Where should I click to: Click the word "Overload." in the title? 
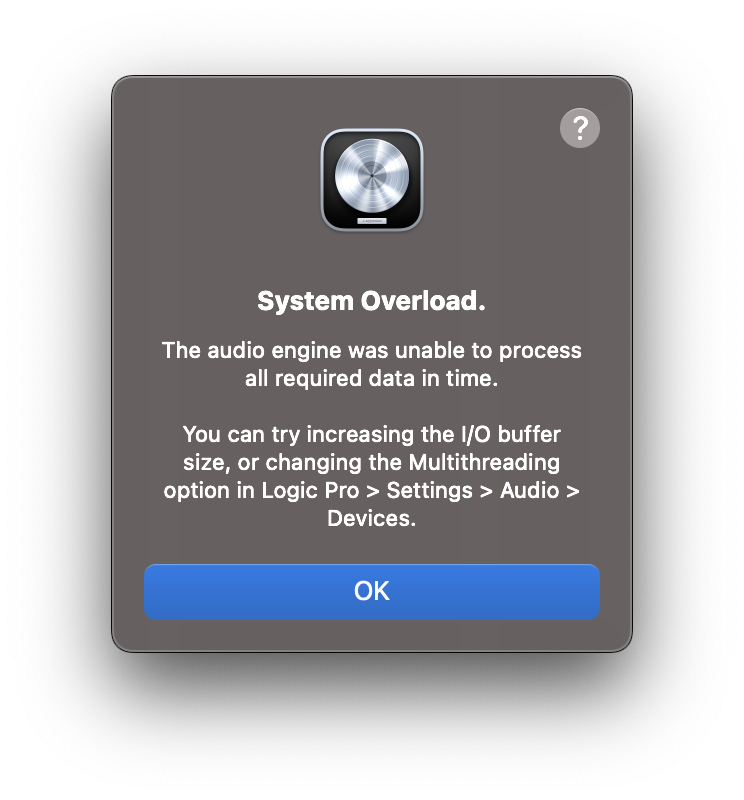point(424,301)
